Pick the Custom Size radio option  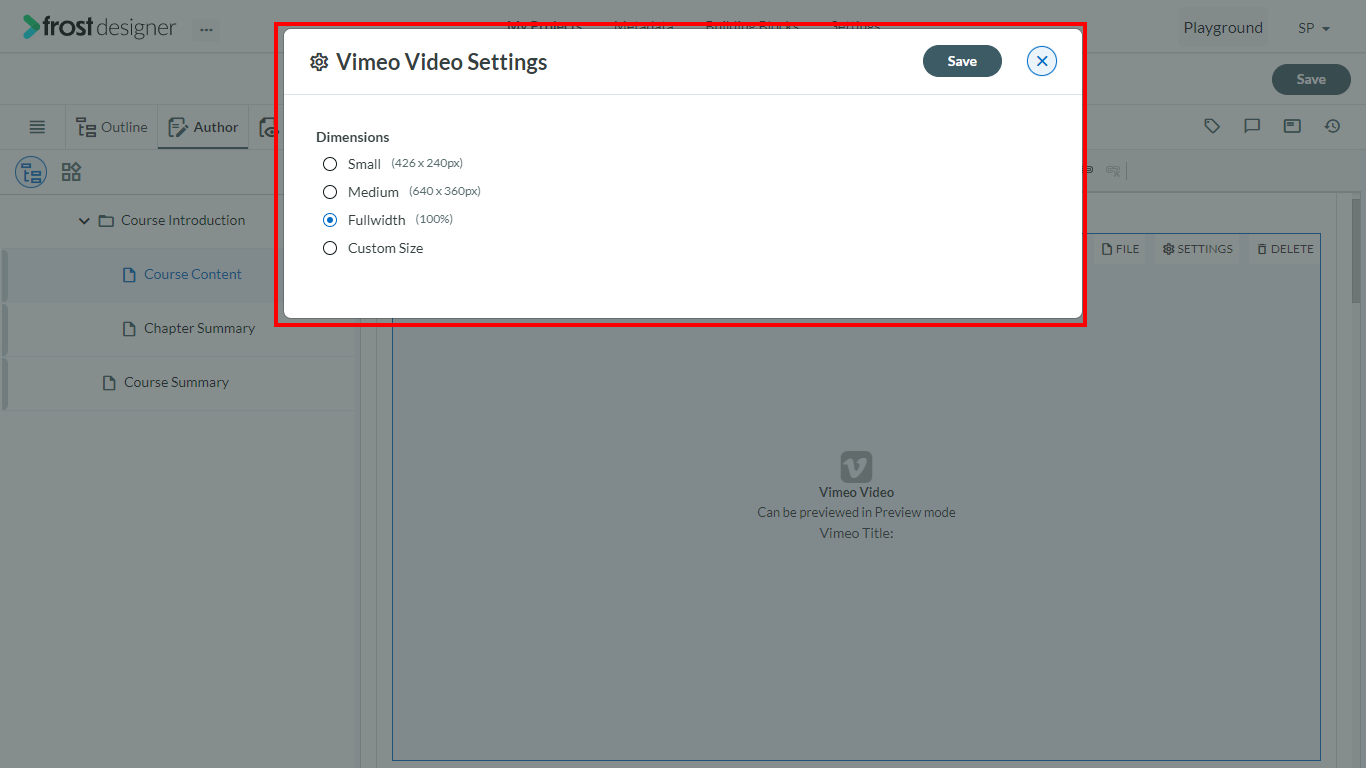(x=330, y=248)
